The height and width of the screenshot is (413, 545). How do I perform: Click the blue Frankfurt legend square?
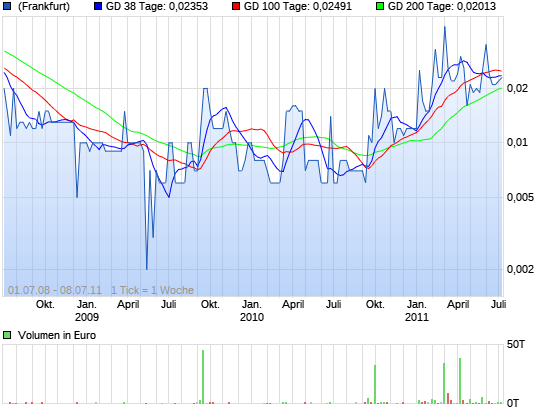7,6
